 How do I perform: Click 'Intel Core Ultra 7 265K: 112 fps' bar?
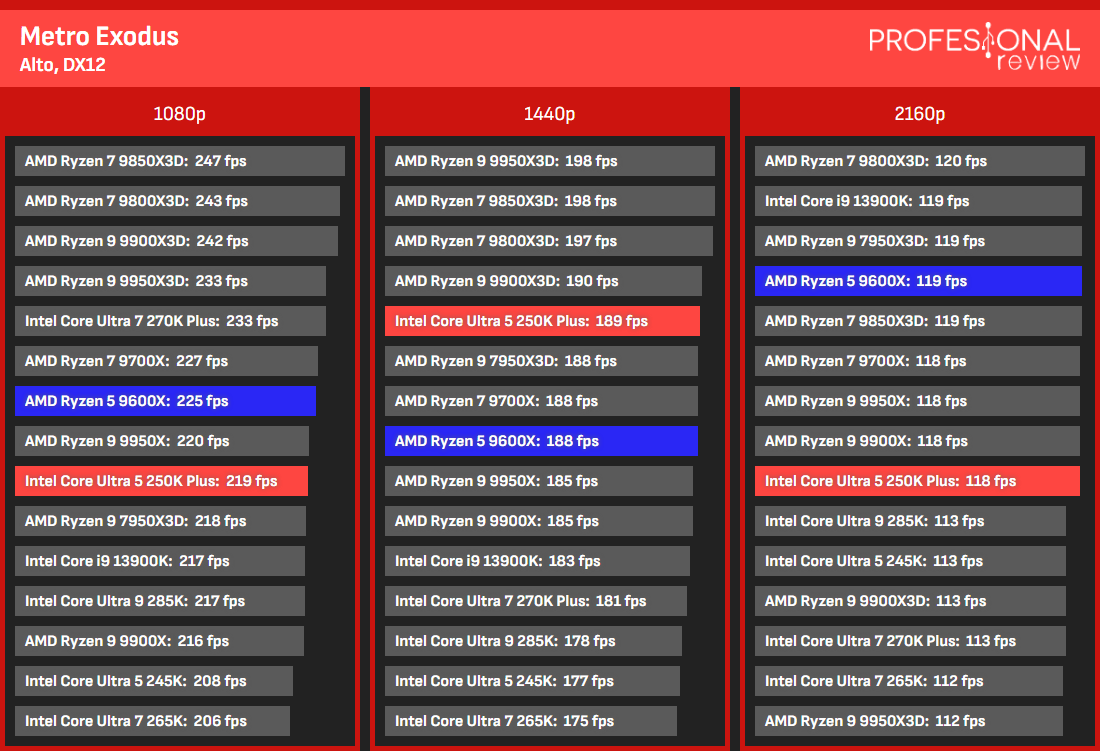tap(909, 680)
